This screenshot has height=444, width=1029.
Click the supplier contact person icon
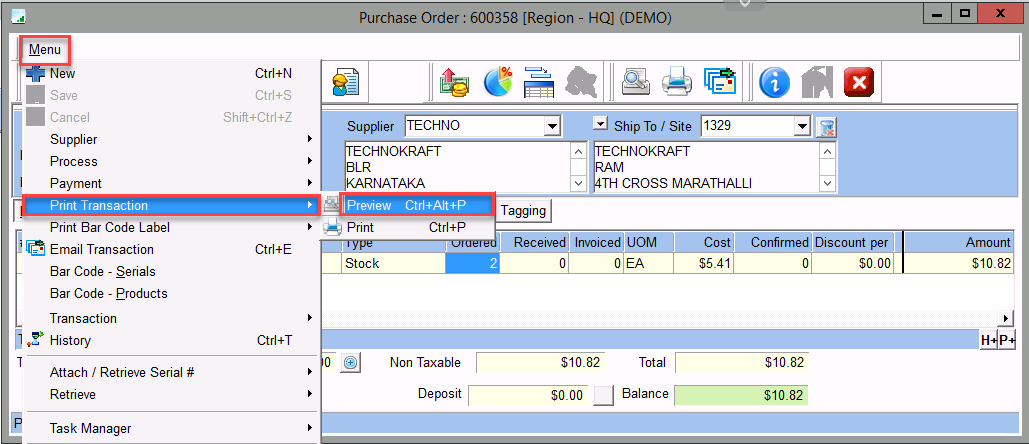point(346,82)
